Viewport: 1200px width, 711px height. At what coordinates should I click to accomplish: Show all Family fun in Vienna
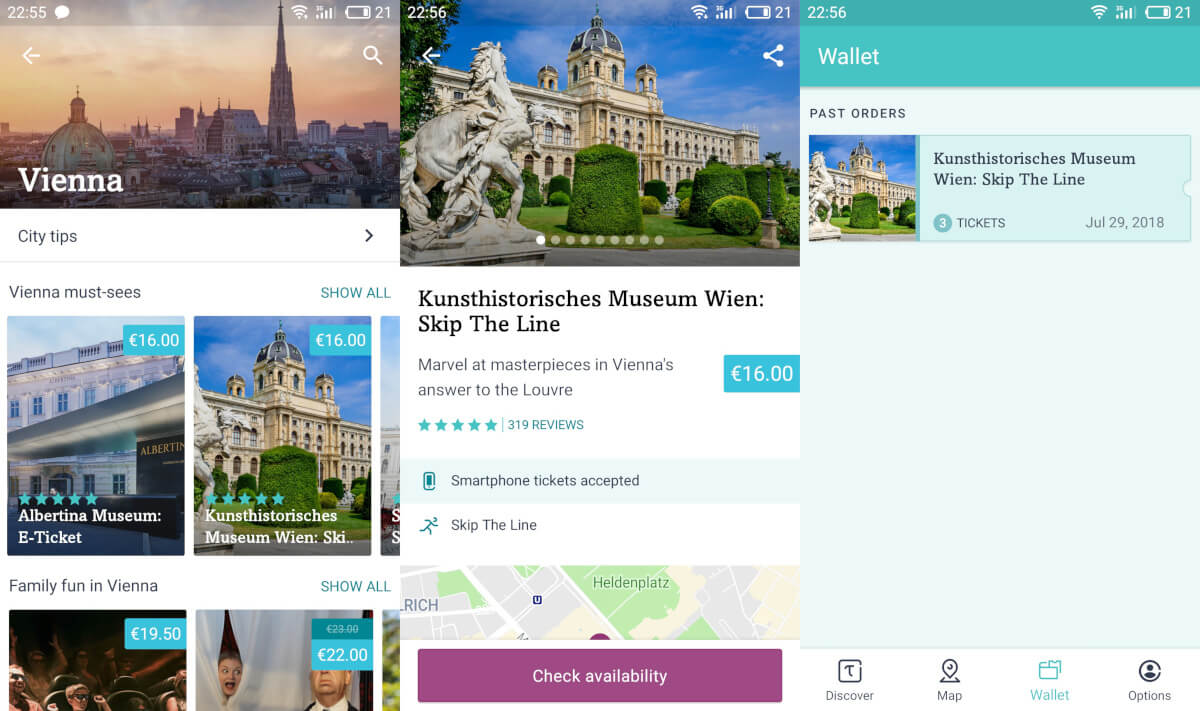355,586
